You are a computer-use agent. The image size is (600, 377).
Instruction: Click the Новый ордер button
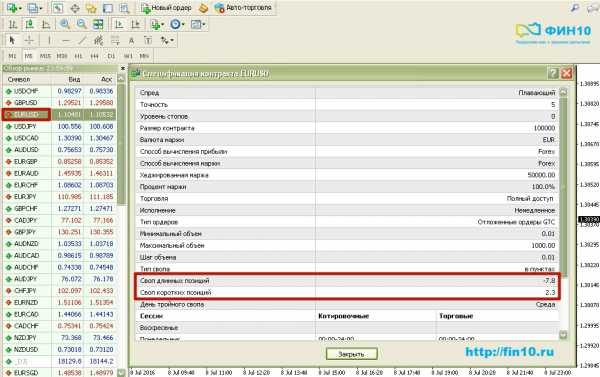[166, 8]
